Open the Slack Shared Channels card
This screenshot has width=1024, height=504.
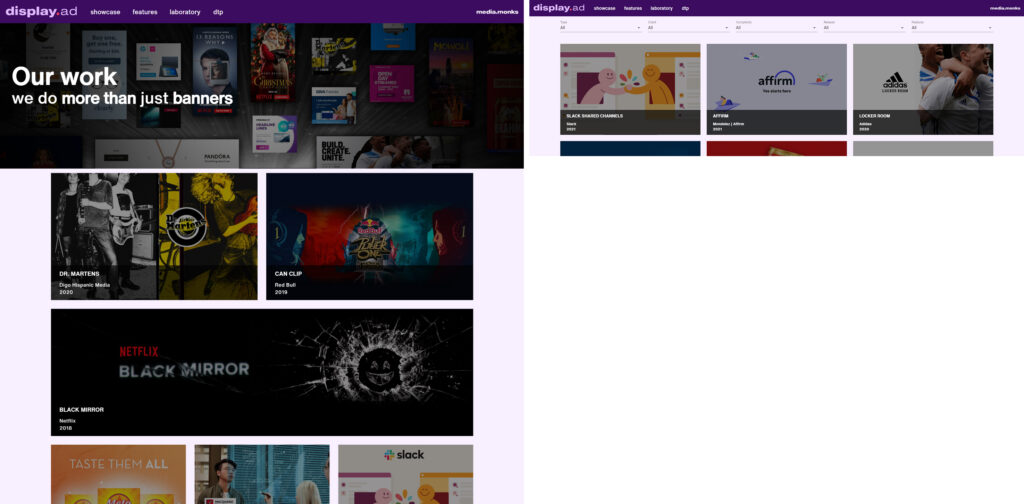tap(630, 89)
